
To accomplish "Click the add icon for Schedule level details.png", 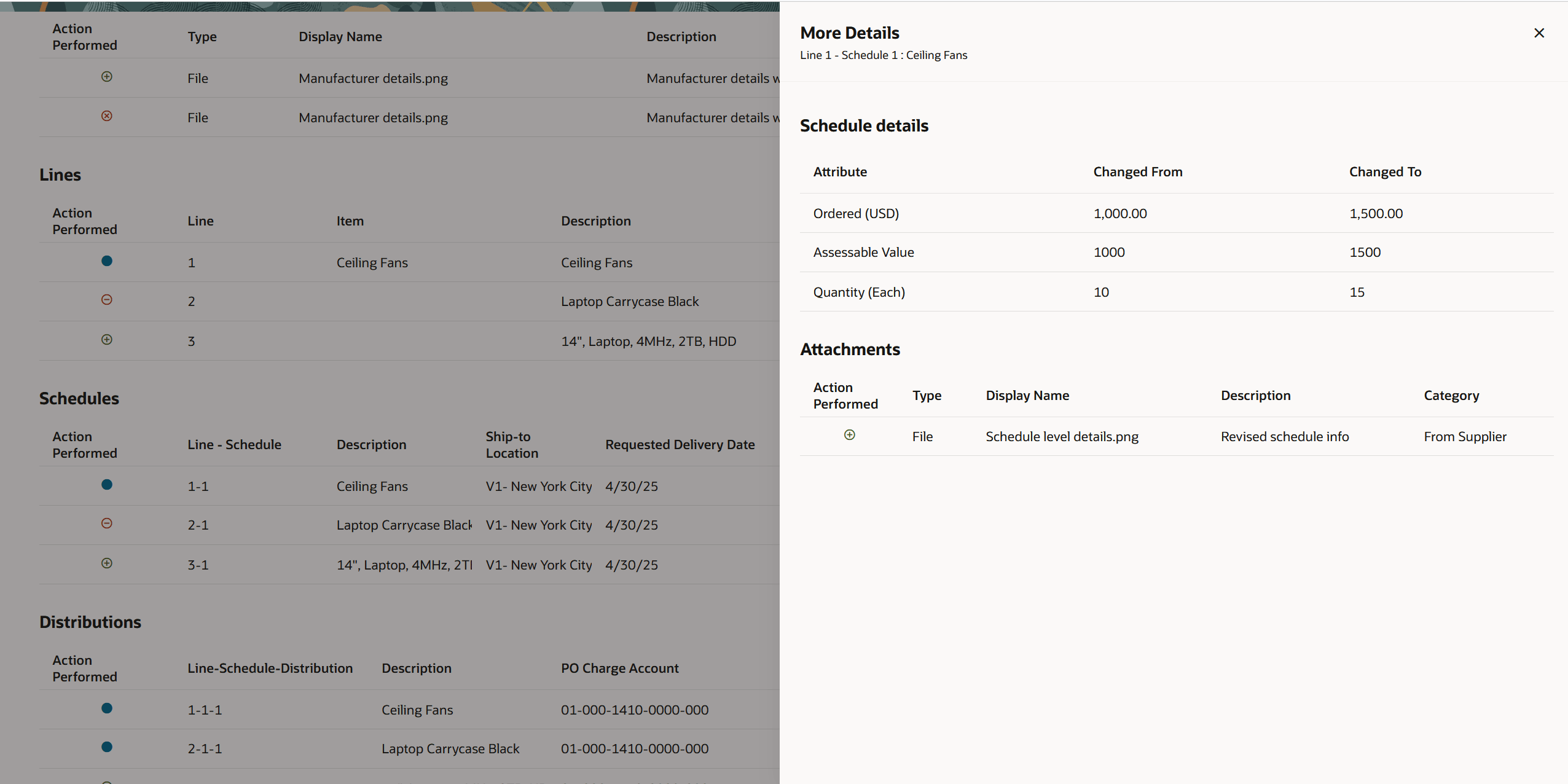I will [x=849, y=434].
